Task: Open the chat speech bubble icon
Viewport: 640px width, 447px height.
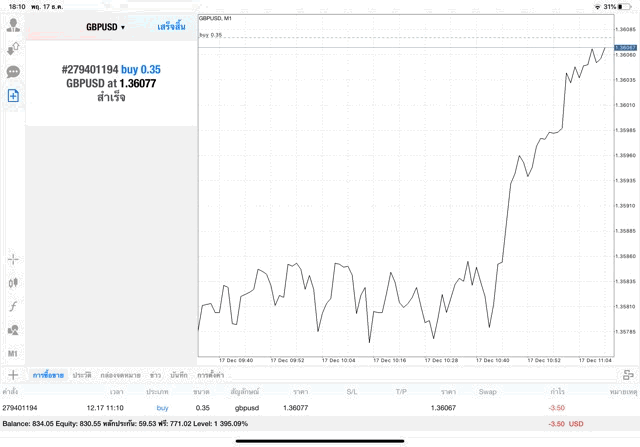Action: point(13,72)
